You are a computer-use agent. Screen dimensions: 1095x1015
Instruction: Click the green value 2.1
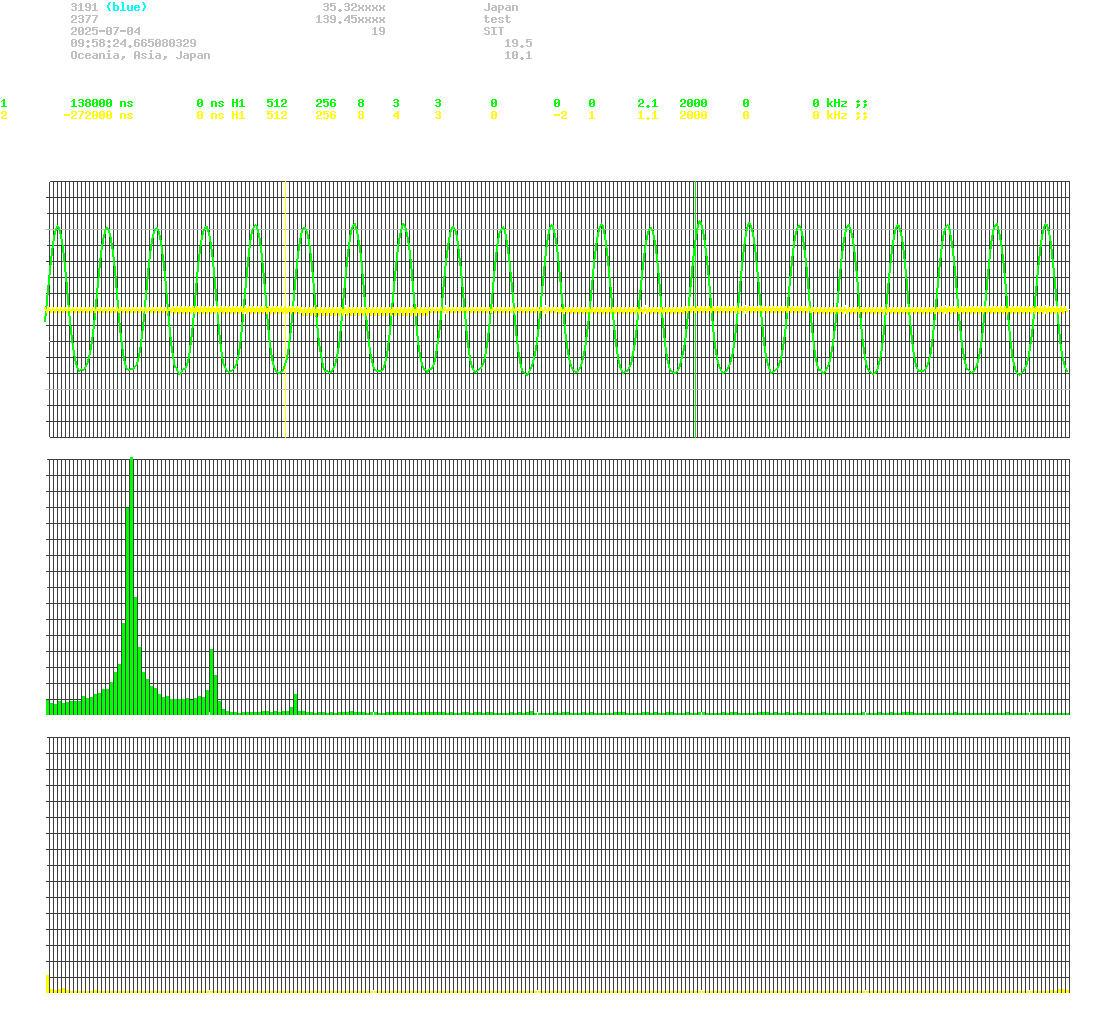coord(647,103)
